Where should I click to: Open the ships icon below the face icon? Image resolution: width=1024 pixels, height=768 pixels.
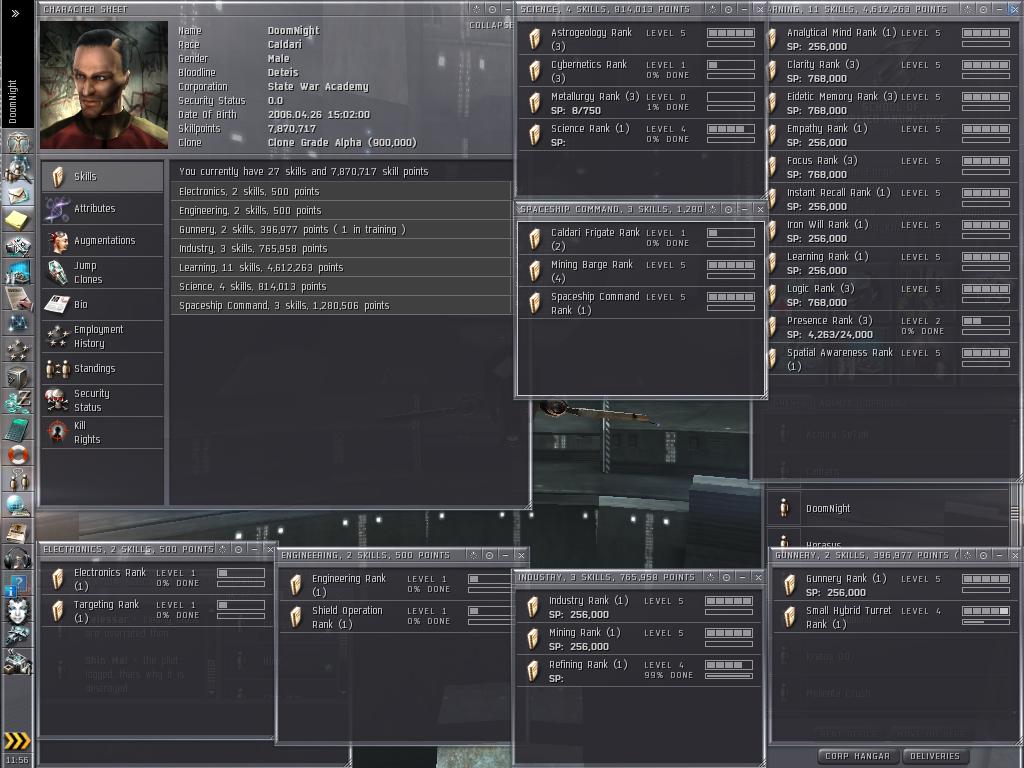tap(17, 635)
